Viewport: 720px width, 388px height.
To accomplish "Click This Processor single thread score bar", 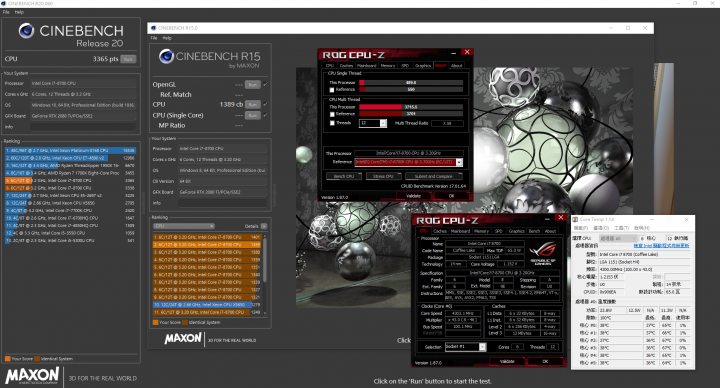I will coord(411,83).
